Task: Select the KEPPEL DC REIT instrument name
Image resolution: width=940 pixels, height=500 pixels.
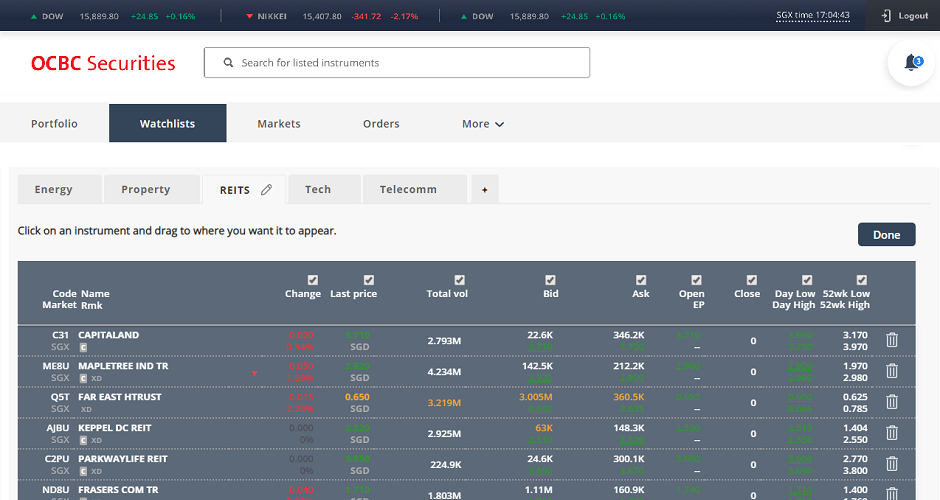Action: [x=115, y=428]
